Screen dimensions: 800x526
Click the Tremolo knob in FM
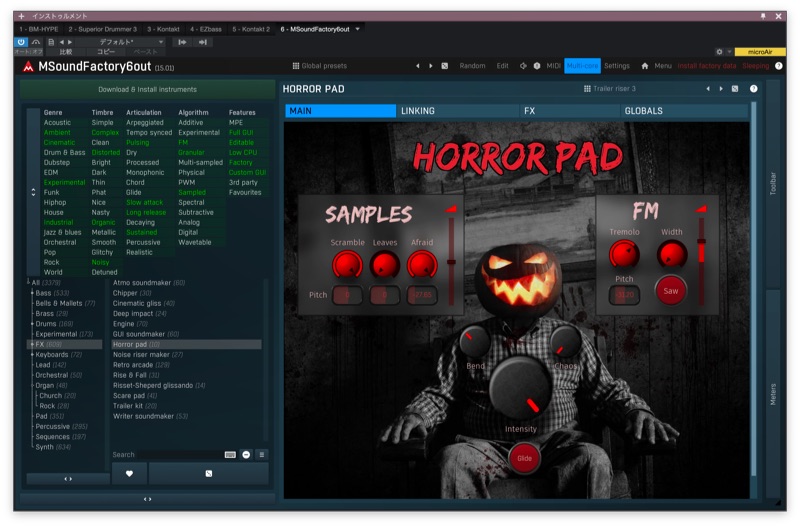pos(624,254)
